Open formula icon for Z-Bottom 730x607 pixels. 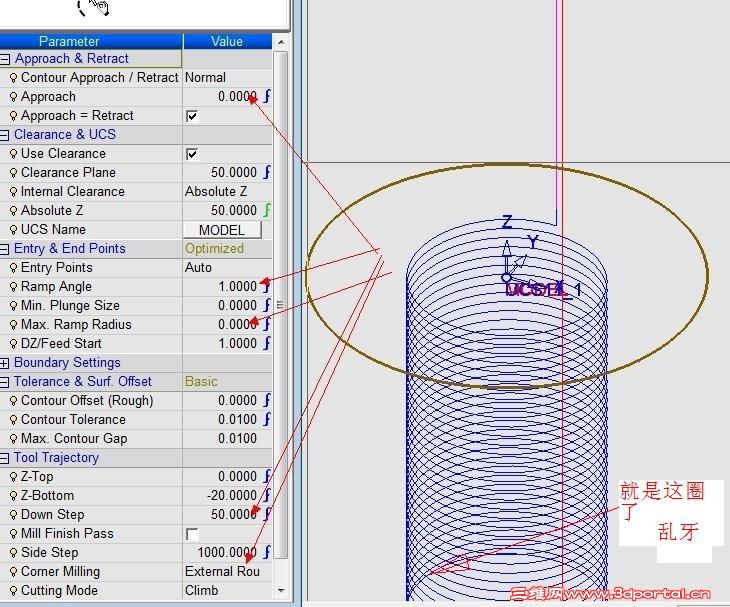pyautogui.click(x=267, y=495)
